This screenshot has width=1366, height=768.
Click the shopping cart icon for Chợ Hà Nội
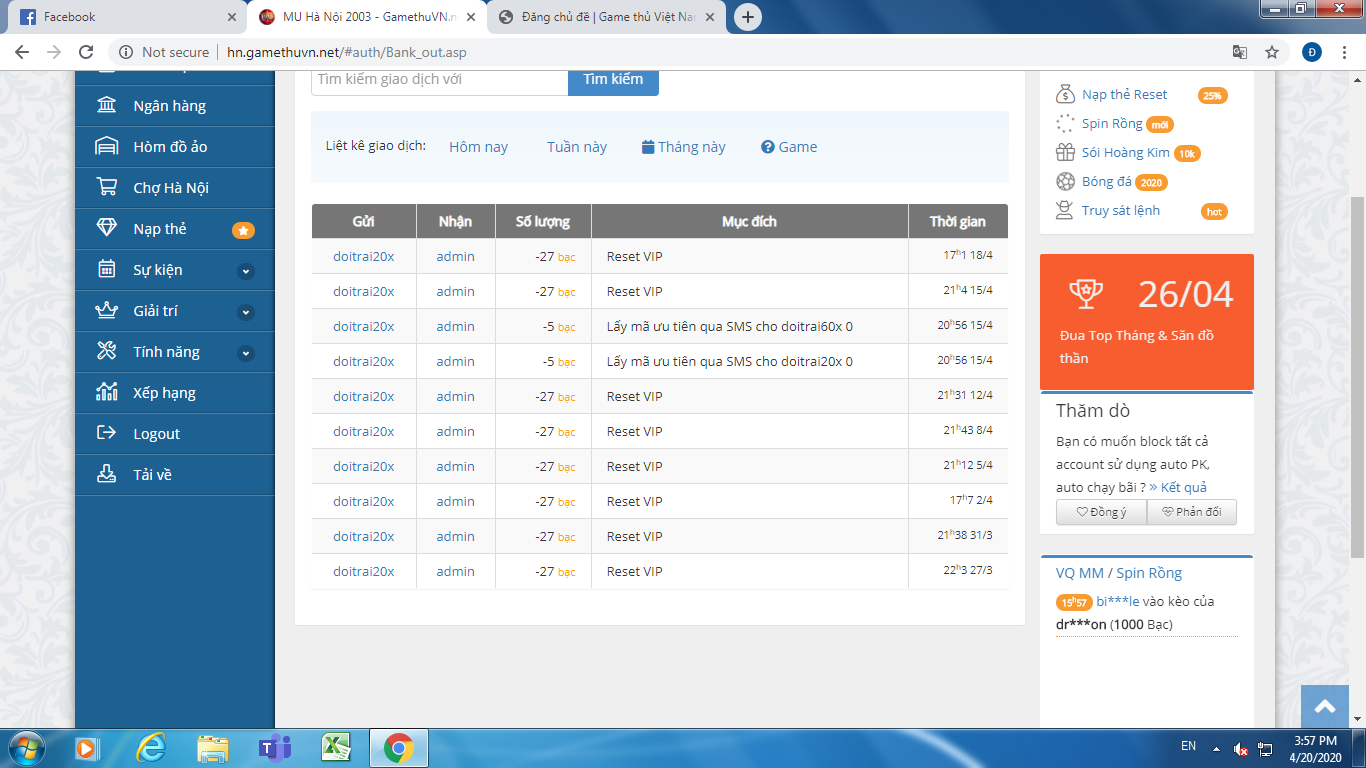[x=106, y=188]
